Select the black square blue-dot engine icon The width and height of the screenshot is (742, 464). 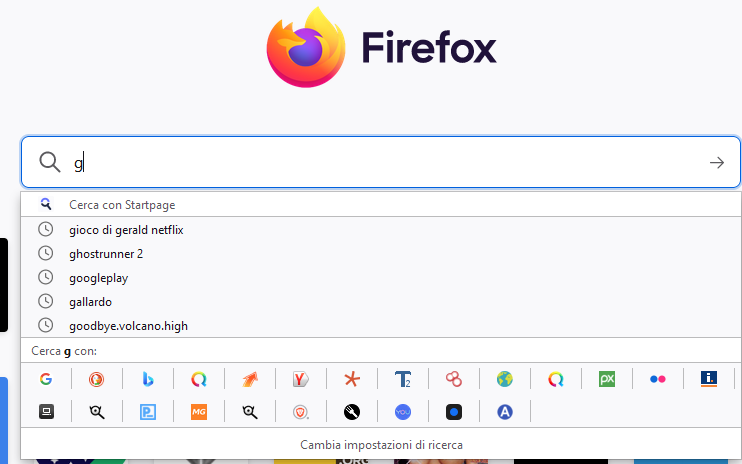click(x=454, y=412)
